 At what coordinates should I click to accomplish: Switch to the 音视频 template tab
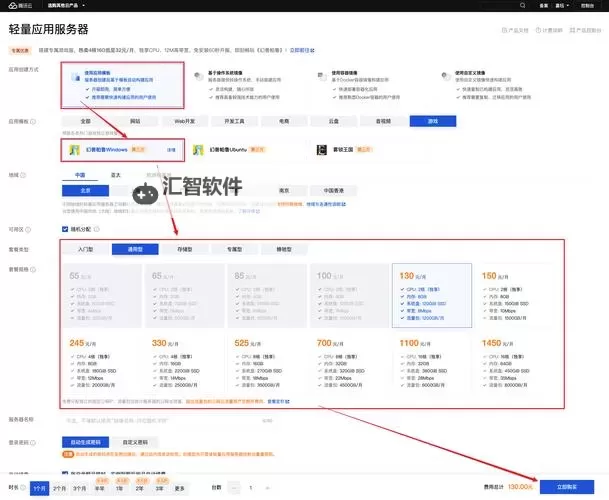pyautogui.click(x=383, y=121)
